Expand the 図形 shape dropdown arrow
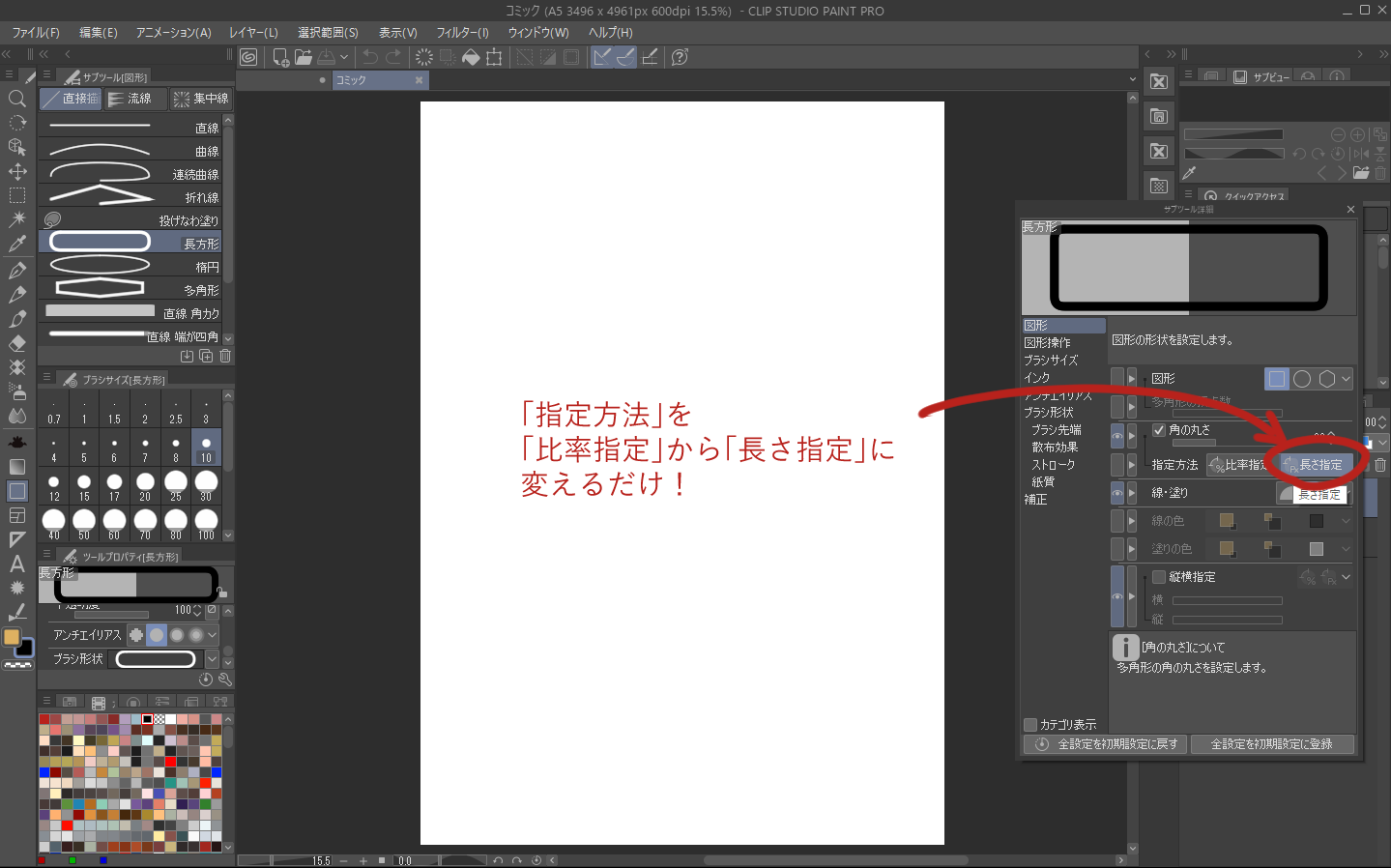 (1346, 379)
